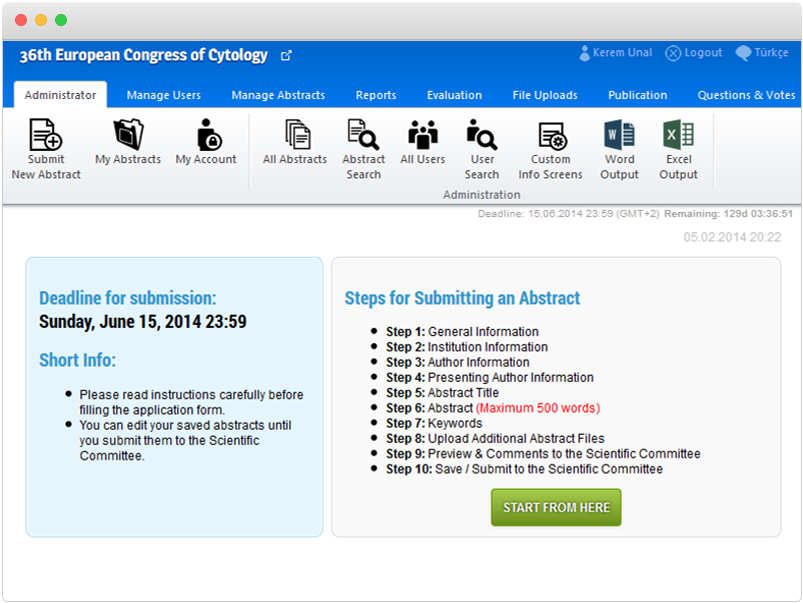Image resolution: width=803 pixels, height=603 pixels.
Task: Click the external link icon beside congress title
Action: coord(286,55)
